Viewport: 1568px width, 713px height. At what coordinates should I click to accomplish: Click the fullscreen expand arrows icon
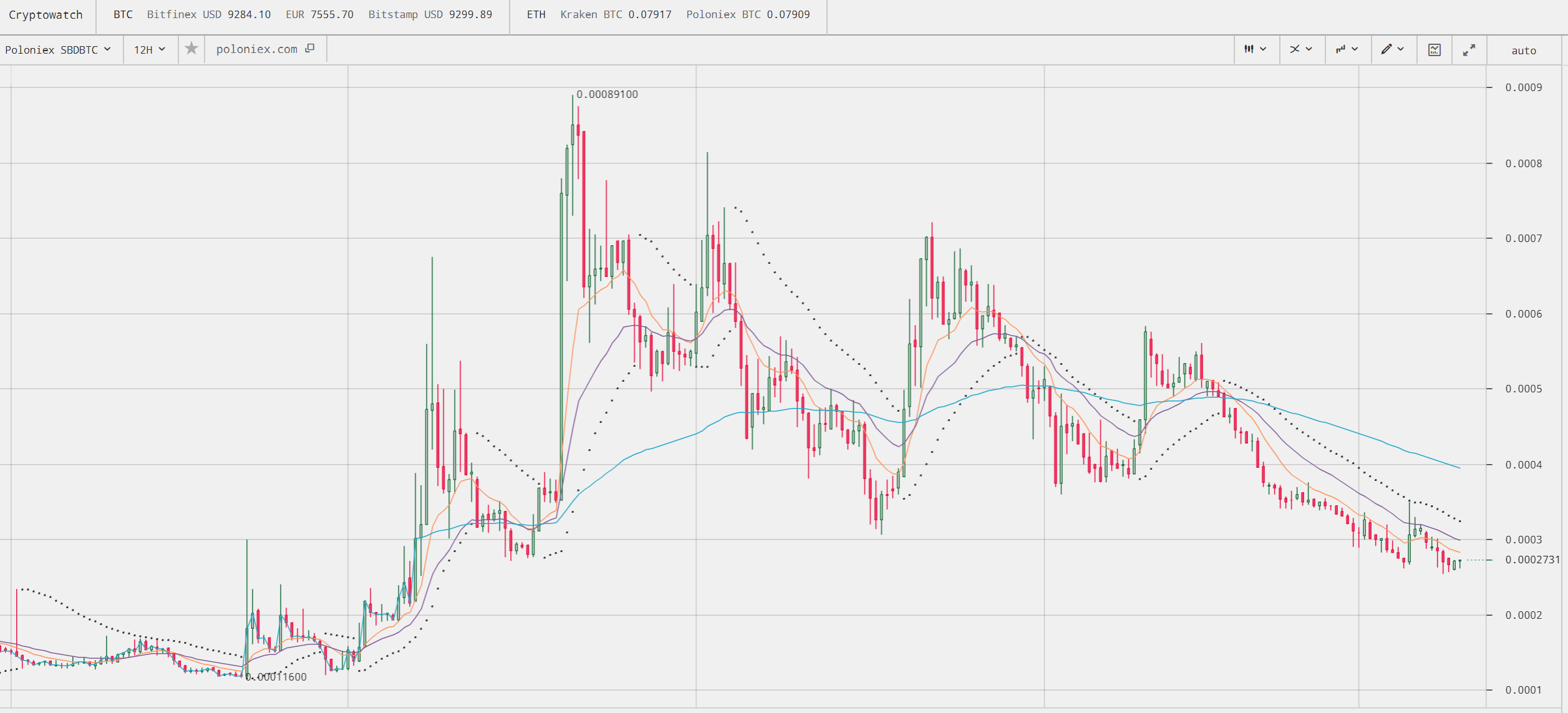tap(1469, 50)
